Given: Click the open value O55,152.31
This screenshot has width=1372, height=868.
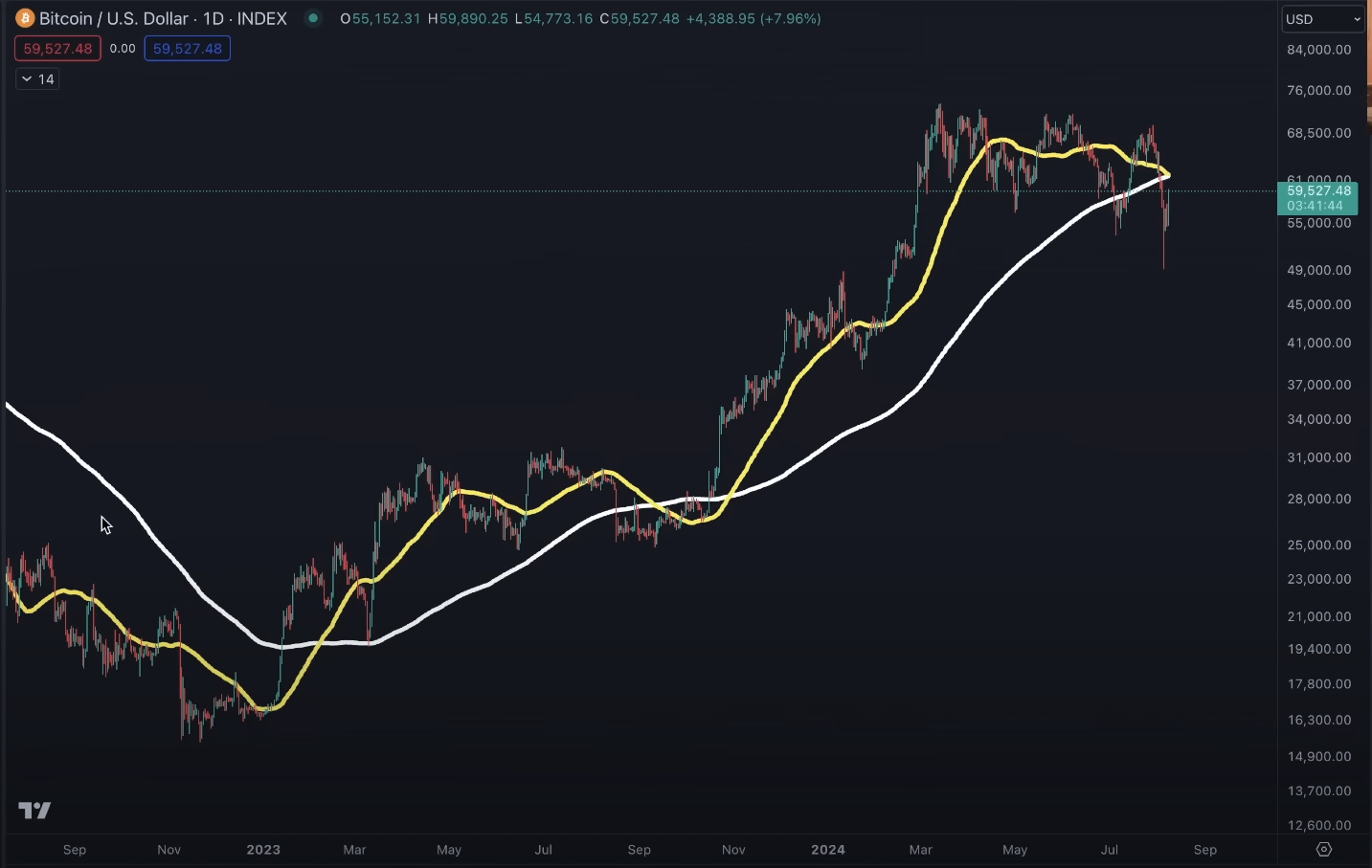Looking at the screenshot, I should (380, 18).
